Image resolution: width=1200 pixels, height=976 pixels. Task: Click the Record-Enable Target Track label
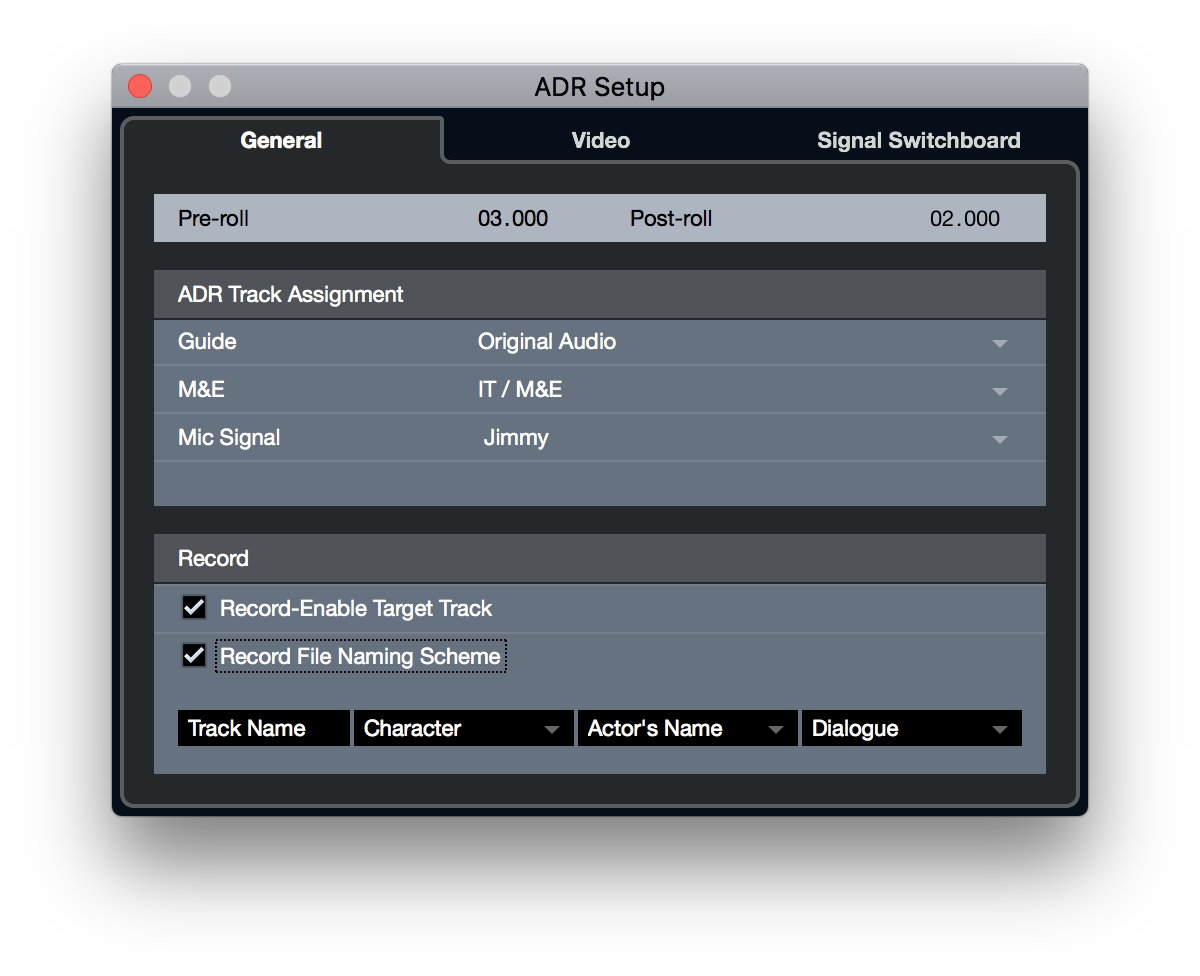point(356,608)
